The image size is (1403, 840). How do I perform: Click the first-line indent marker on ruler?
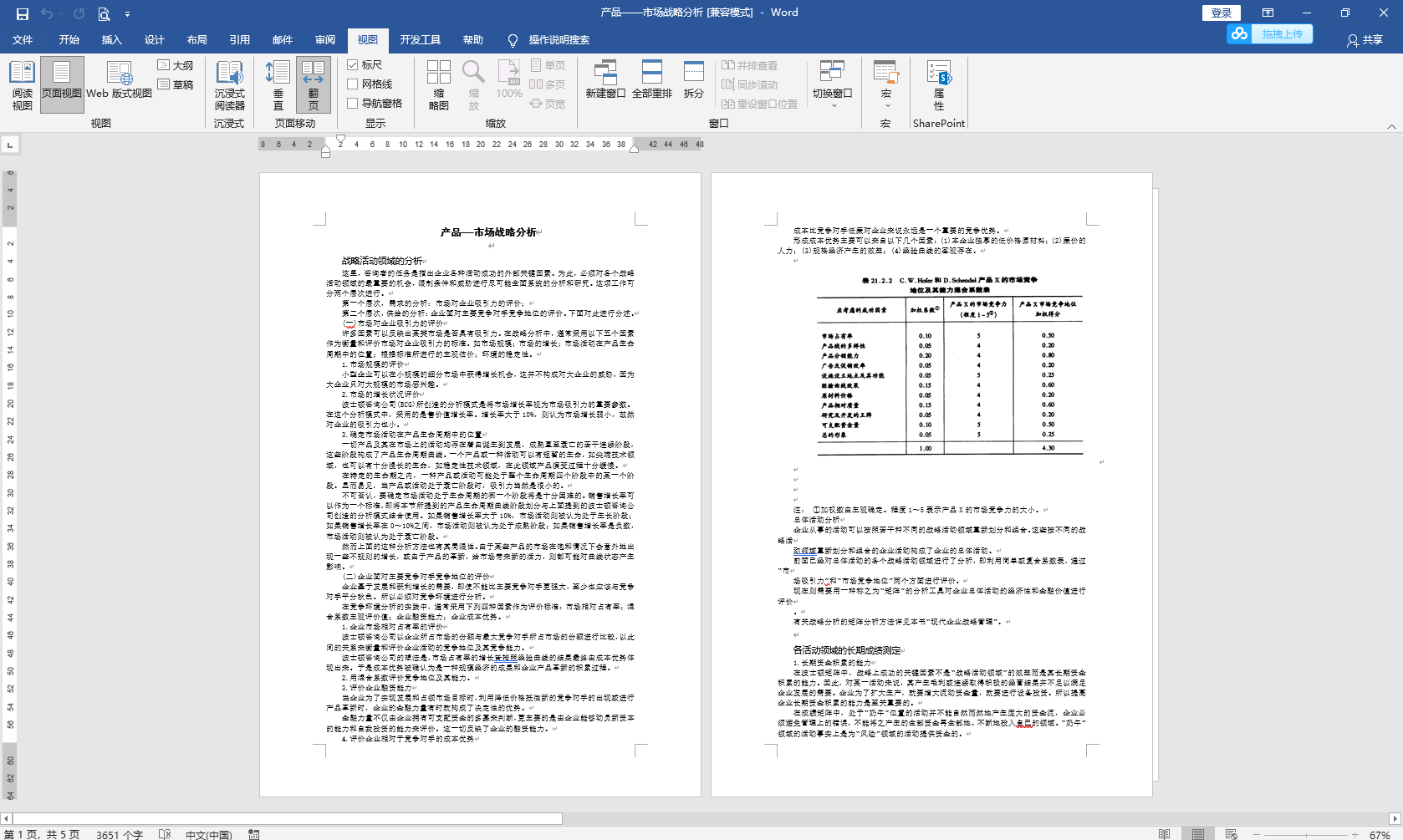[x=340, y=140]
